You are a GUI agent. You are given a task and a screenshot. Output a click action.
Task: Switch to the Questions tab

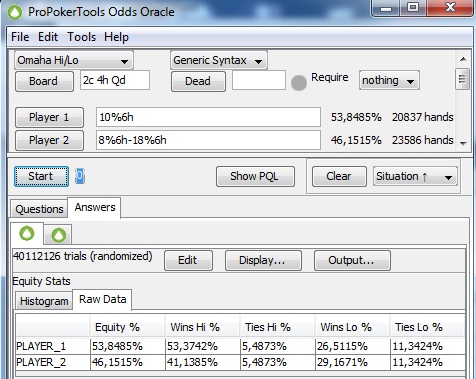click(x=39, y=209)
